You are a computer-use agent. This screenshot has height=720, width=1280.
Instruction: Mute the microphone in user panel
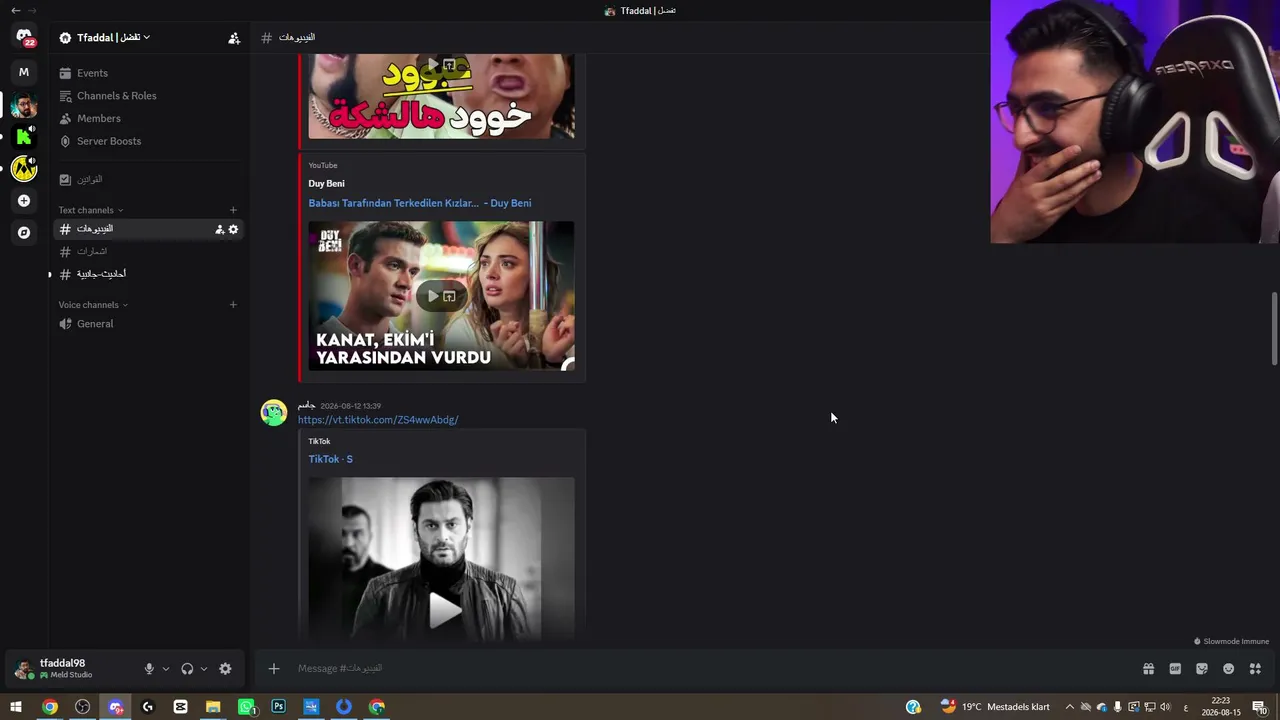[149, 669]
